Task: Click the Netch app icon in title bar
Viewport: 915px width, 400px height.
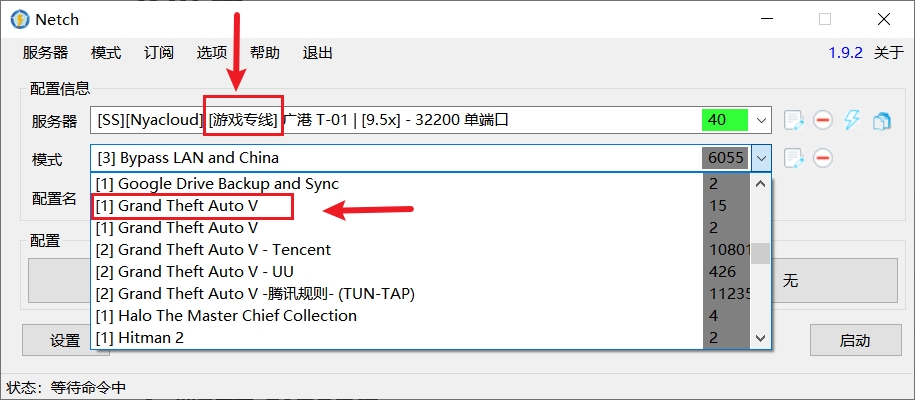Action: click(x=17, y=19)
